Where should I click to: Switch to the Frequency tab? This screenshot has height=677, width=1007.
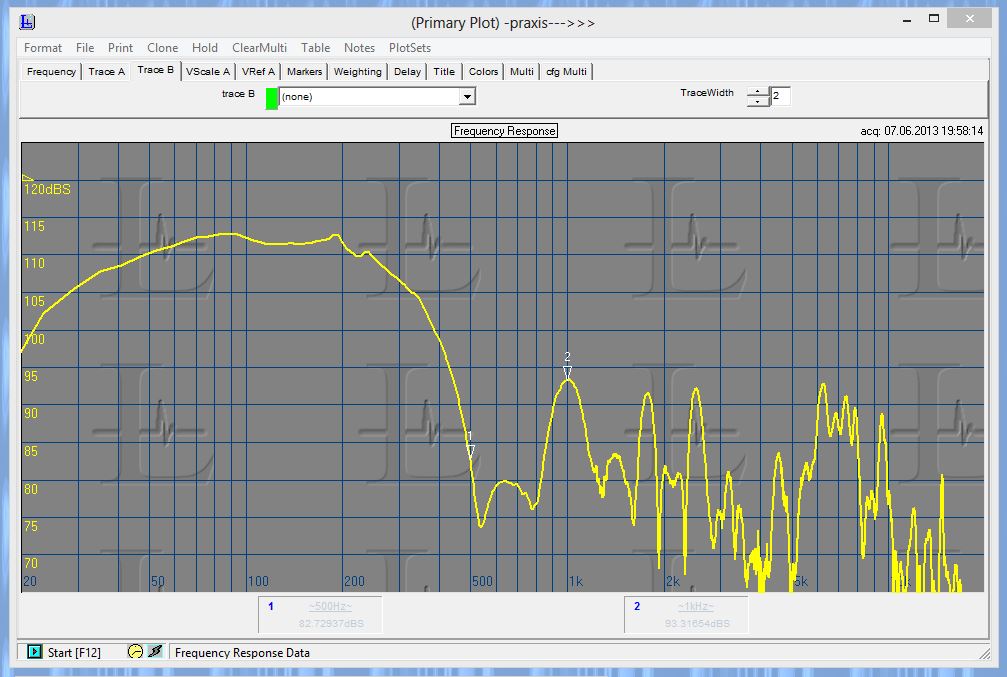pyautogui.click(x=51, y=71)
